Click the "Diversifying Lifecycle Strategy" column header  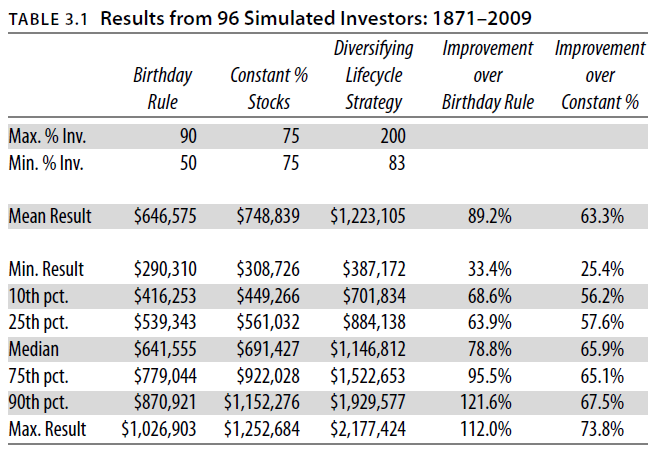pyautogui.click(x=368, y=75)
